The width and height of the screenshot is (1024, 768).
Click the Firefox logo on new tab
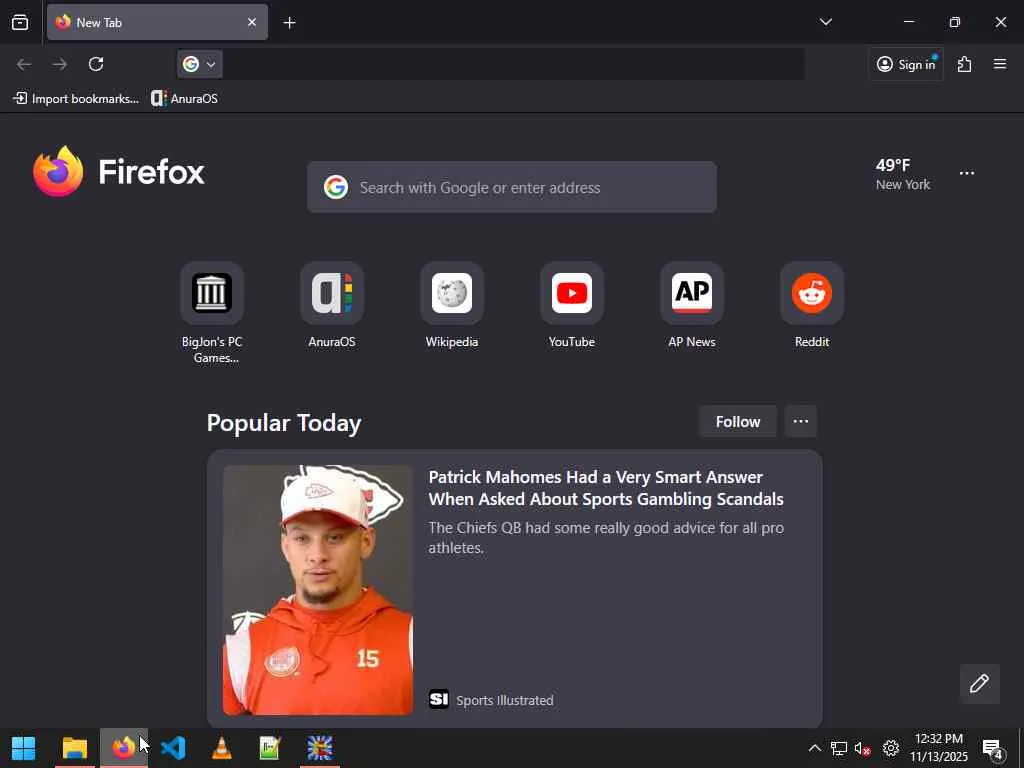pyautogui.click(x=119, y=172)
